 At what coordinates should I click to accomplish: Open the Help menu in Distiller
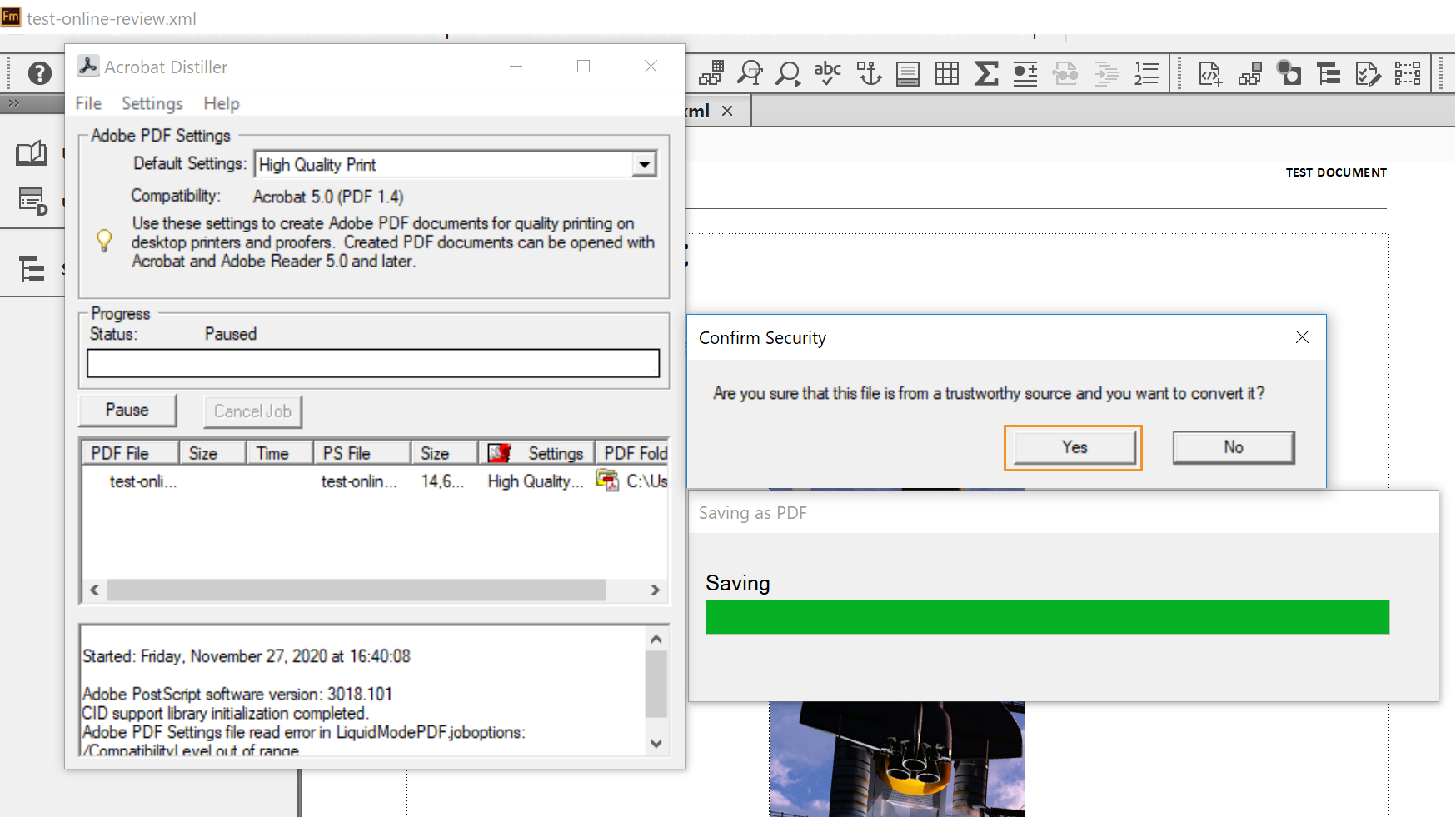[222, 103]
